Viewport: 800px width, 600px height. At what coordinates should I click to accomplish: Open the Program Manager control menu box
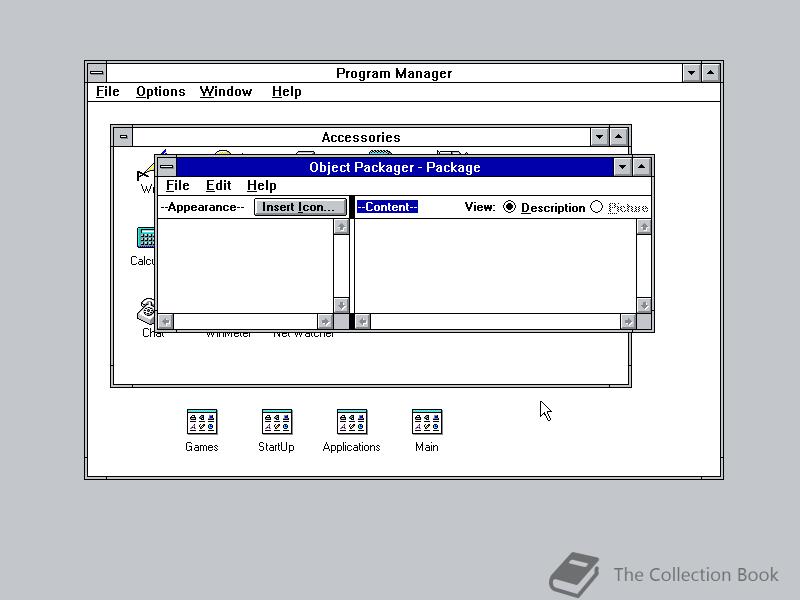pyautogui.click(x=96, y=71)
